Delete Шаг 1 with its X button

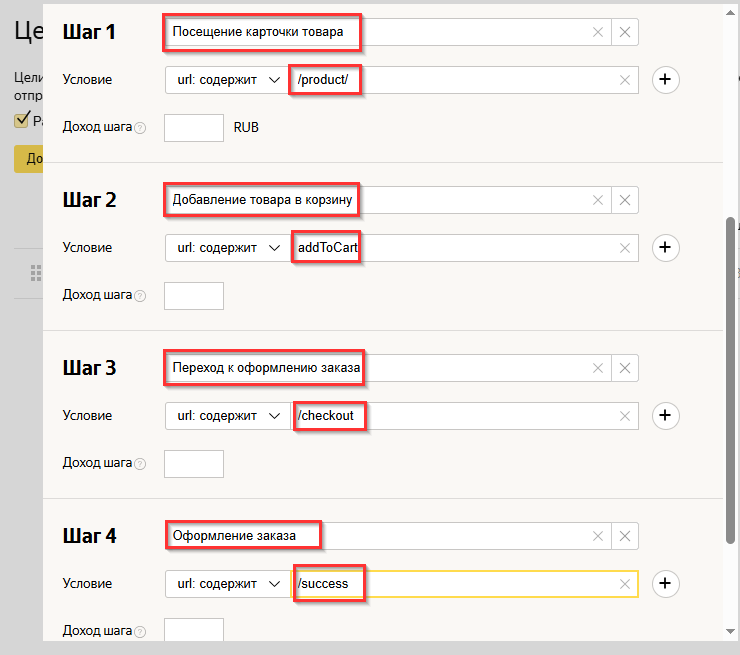click(x=625, y=32)
